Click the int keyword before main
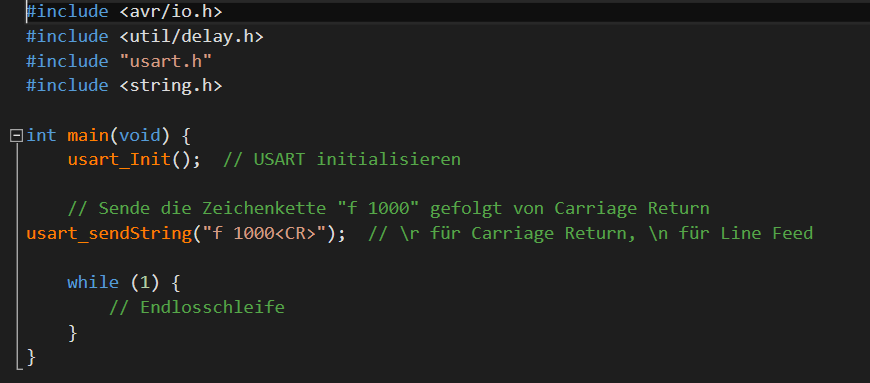The image size is (870, 383). [42, 135]
